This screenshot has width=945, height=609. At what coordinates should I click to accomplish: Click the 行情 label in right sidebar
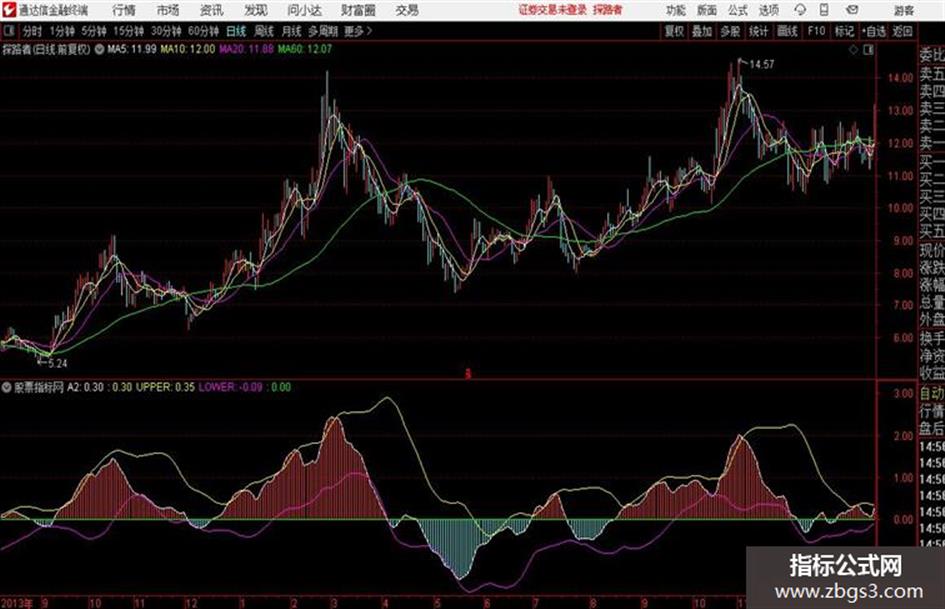[931, 411]
